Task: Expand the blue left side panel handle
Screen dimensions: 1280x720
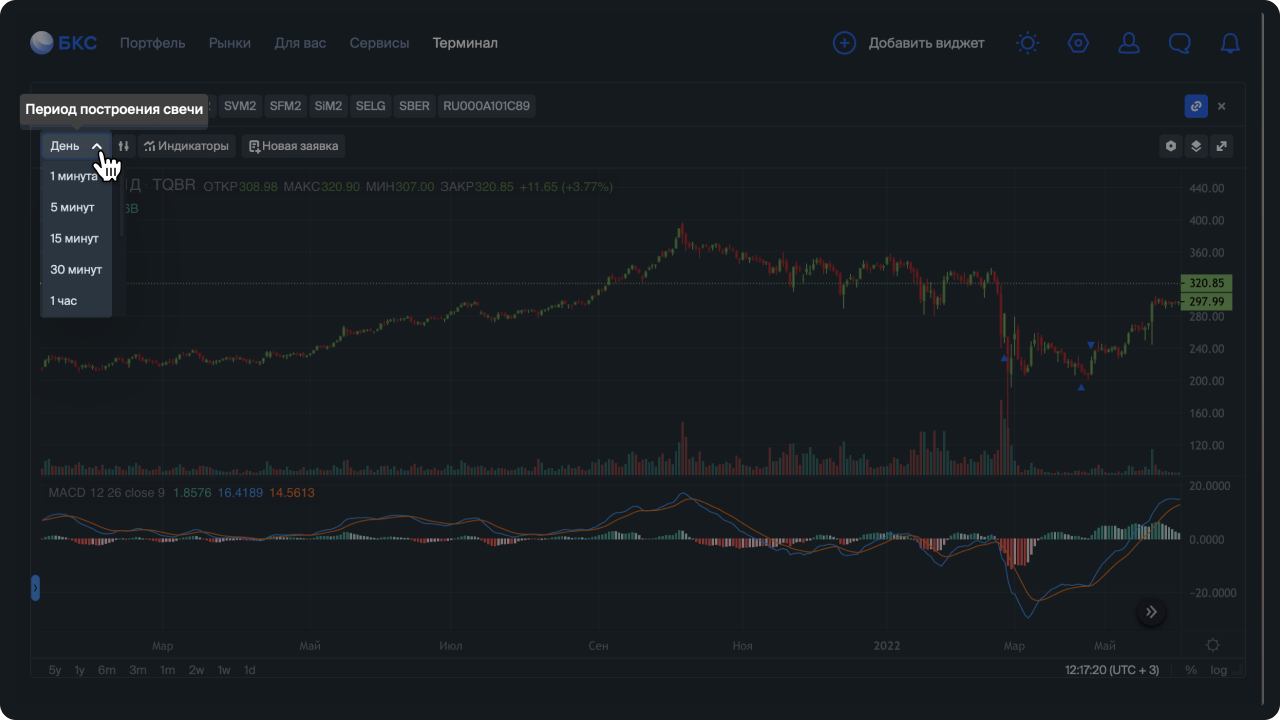Action: point(35,588)
